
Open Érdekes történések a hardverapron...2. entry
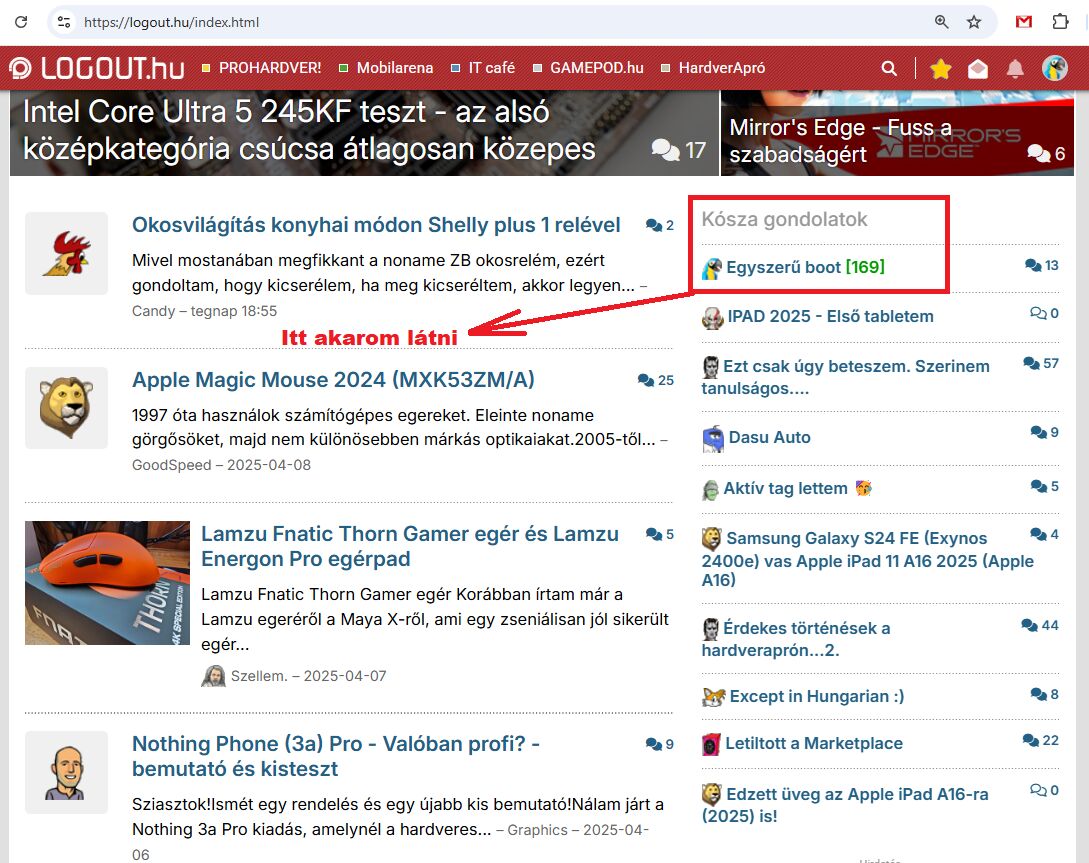tap(796, 639)
